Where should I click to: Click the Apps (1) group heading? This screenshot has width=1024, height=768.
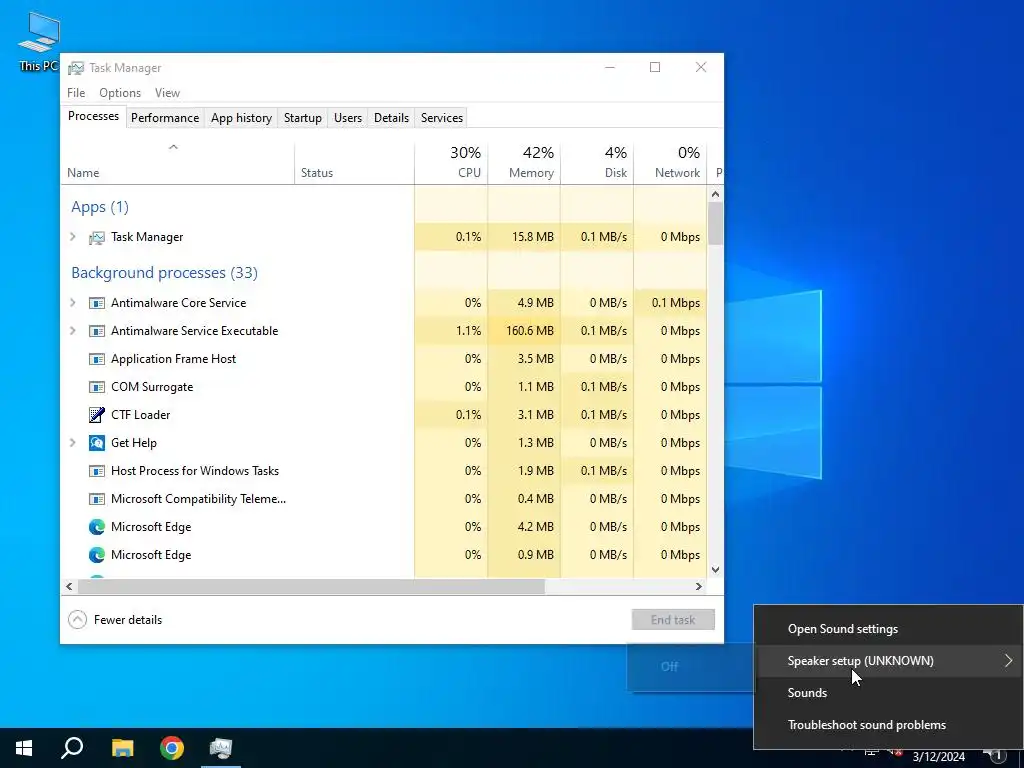click(x=100, y=207)
